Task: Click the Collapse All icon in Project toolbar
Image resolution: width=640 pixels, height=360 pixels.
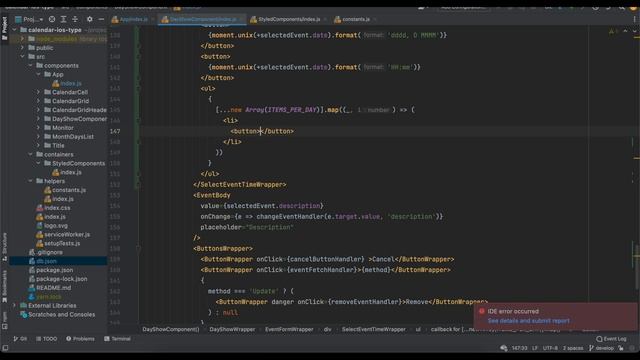Action: point(75,19)
